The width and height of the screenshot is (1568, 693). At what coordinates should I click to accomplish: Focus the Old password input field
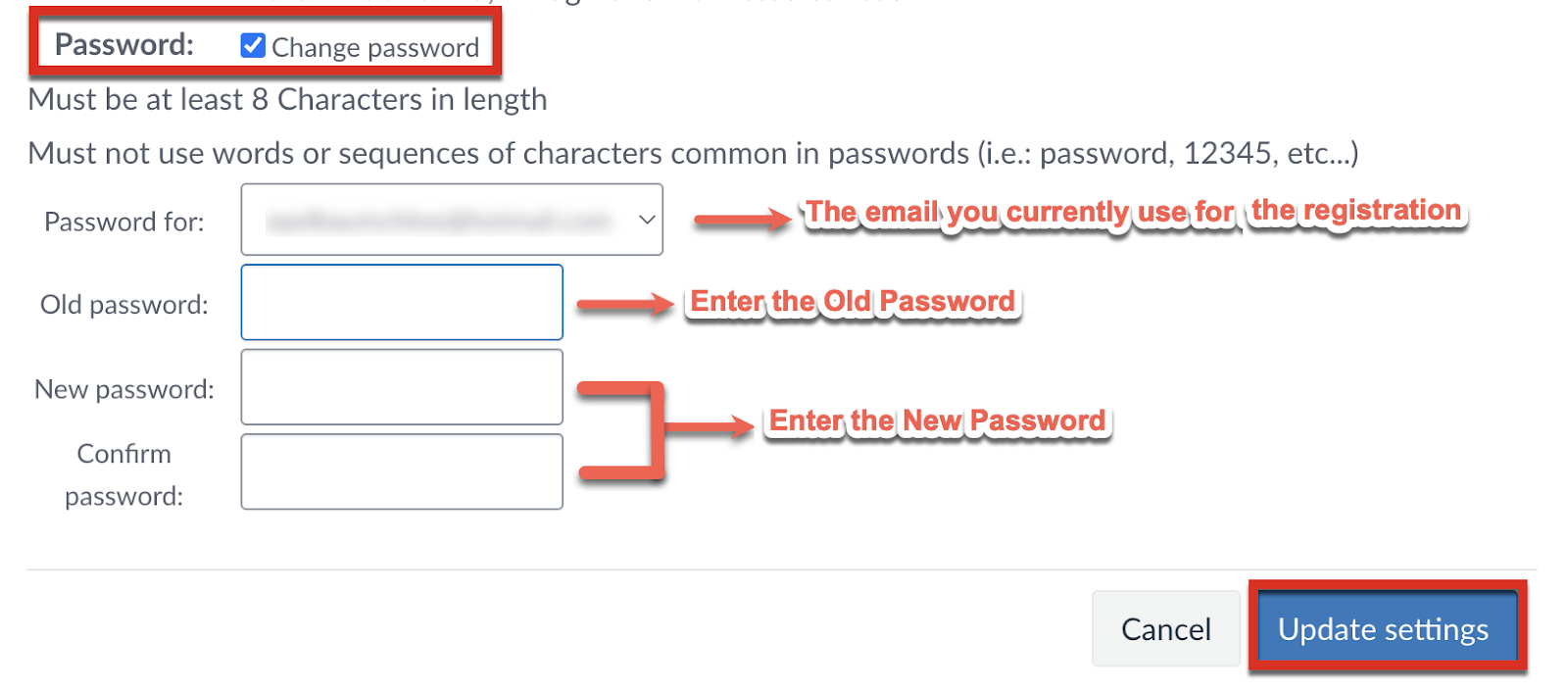pyautogui.click(x=402, y=302)
